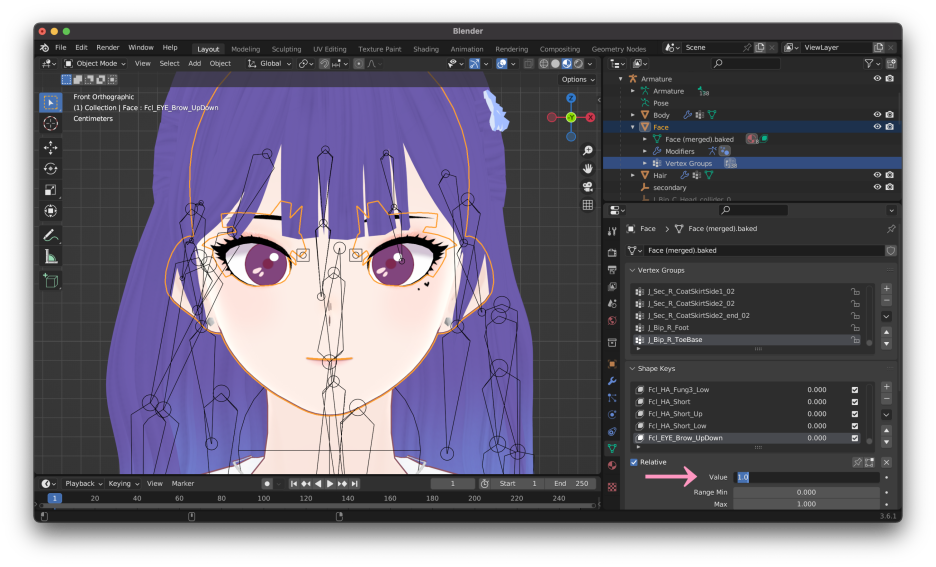
Task: Open the Render menu
Action: (x=108, y=47)
